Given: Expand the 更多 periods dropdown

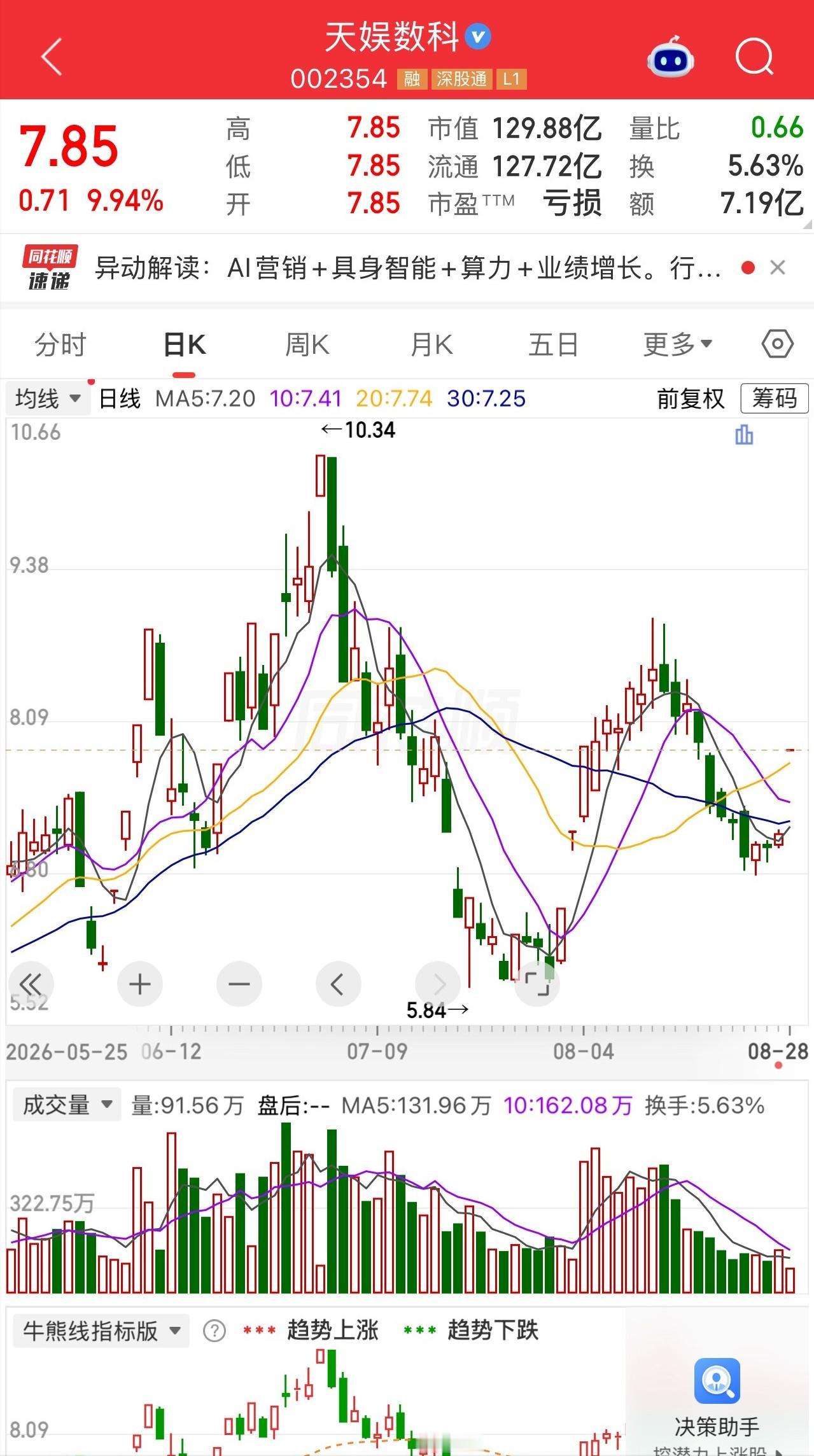Looking at the screenshot, I should (x=678, y=345).
